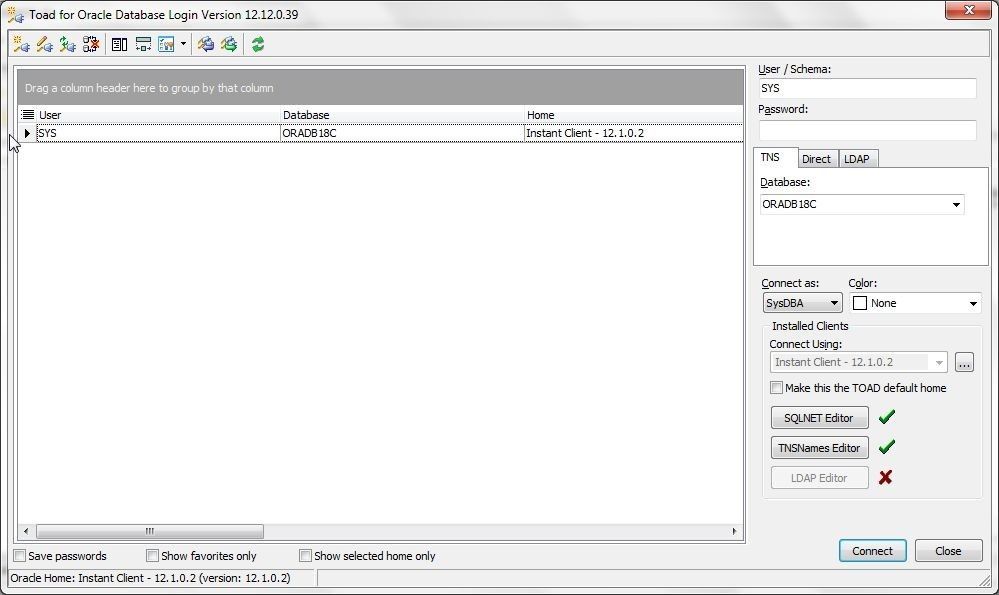Check Show selected home only
The width and height of the screenshot is (999, 595).
point(305,556)
